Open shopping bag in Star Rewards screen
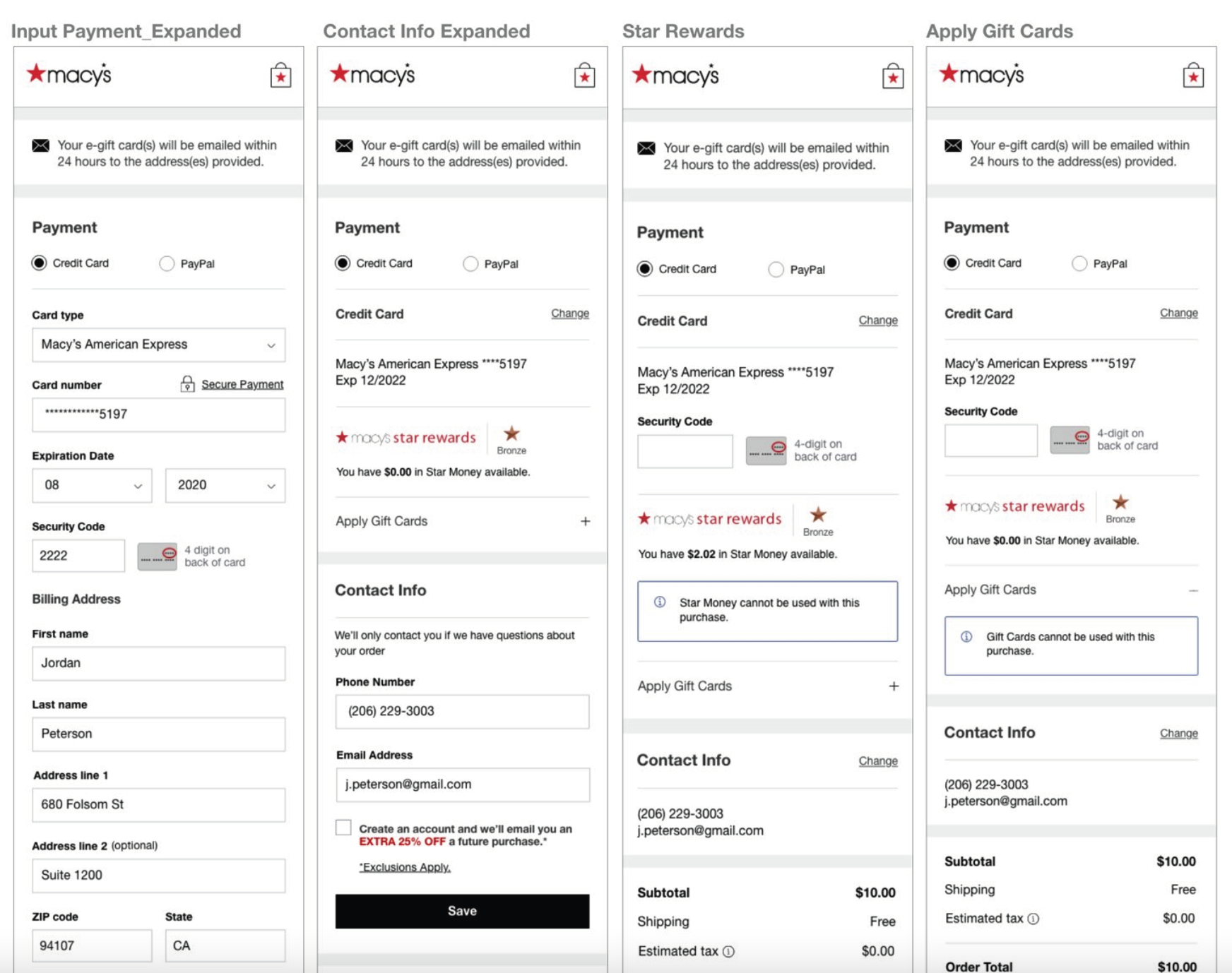The width and height of the screenshot is (1232, 973). point(893,76)
